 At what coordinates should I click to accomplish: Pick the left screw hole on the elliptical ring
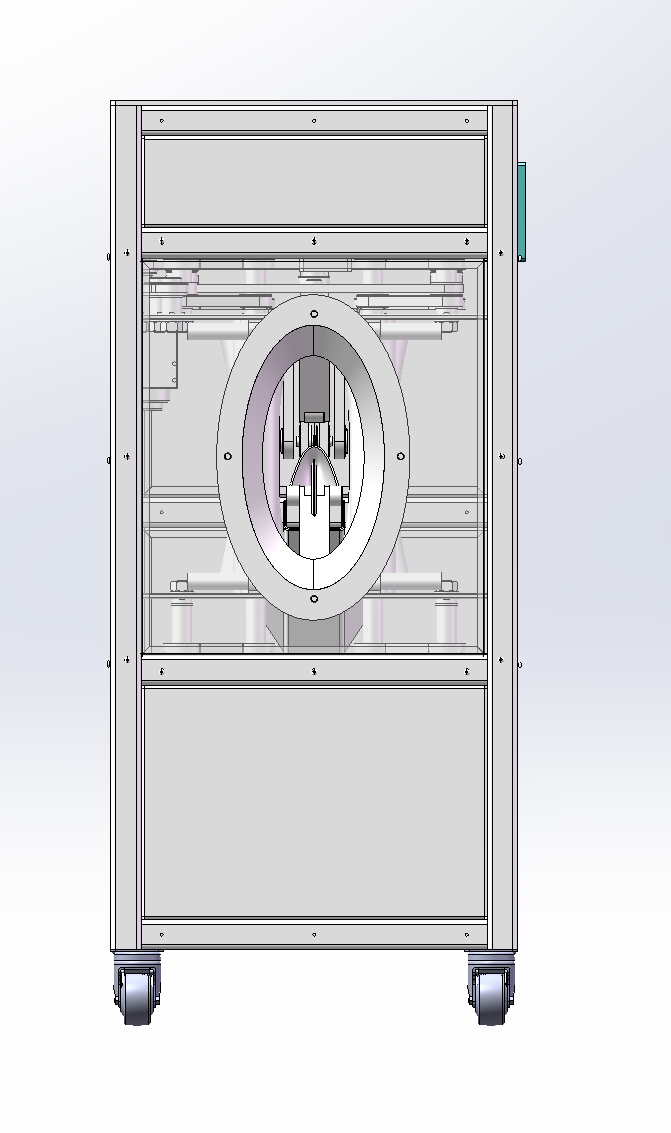tap(228, 456)
